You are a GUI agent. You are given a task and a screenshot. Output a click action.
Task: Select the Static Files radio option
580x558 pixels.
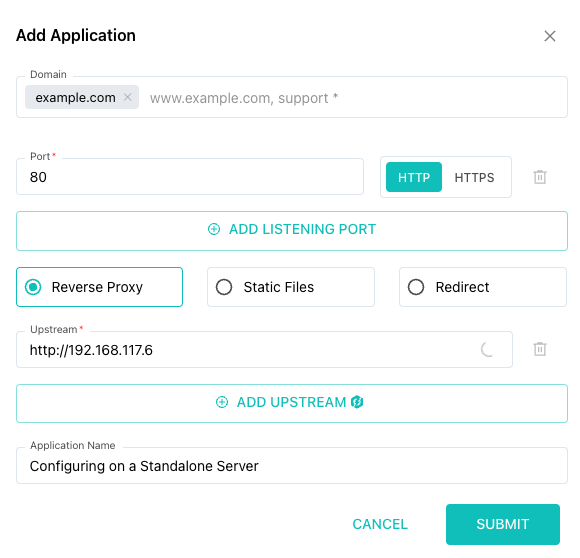291,287
